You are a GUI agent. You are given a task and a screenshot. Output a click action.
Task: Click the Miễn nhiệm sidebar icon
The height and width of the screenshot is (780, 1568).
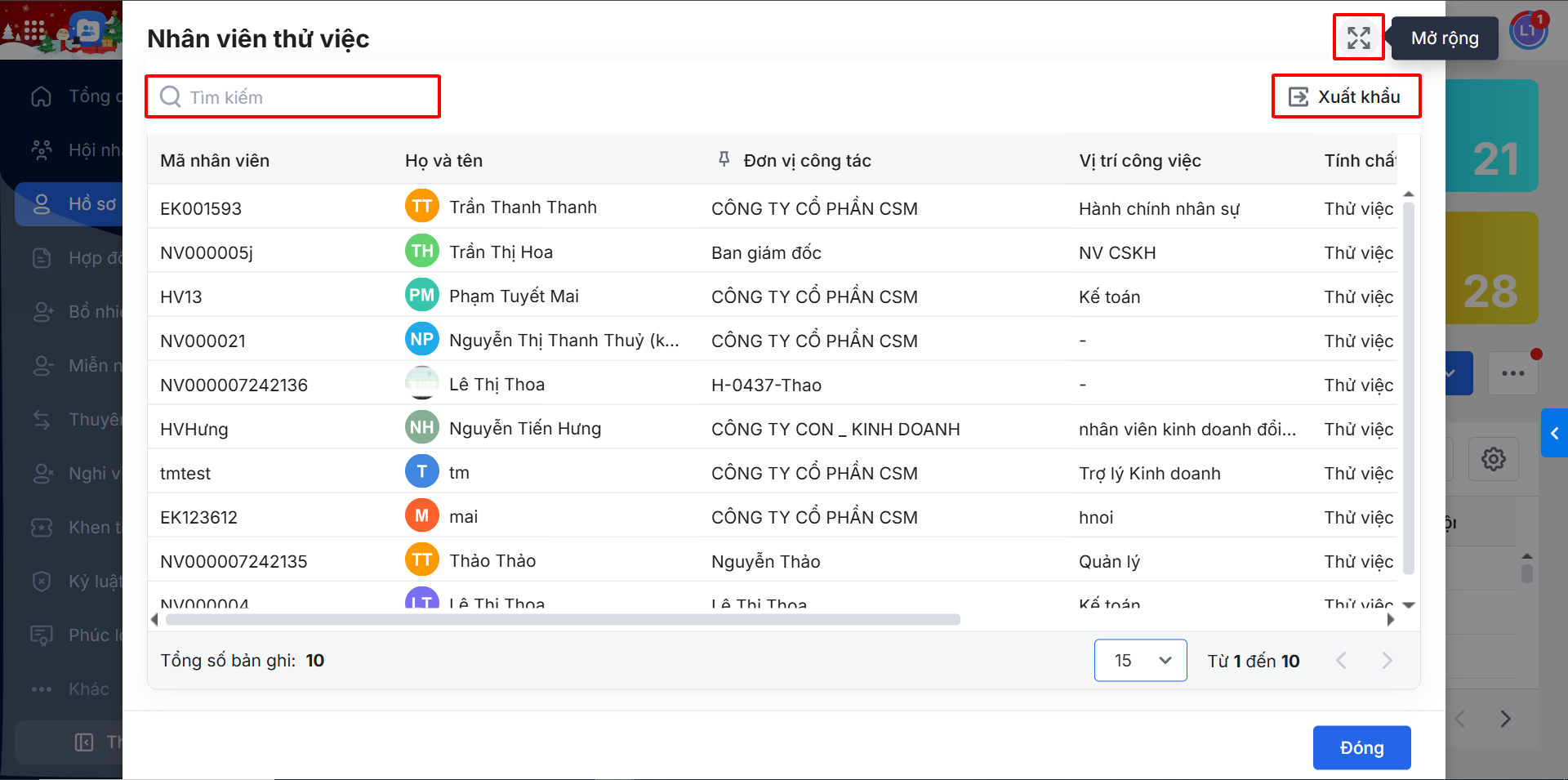point(42,366)
